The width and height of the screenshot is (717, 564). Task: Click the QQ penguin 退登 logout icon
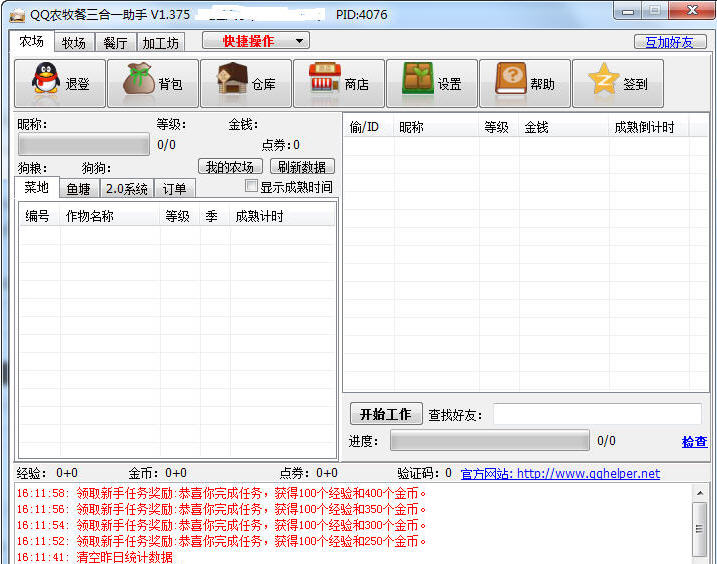[x=60, y=83]
